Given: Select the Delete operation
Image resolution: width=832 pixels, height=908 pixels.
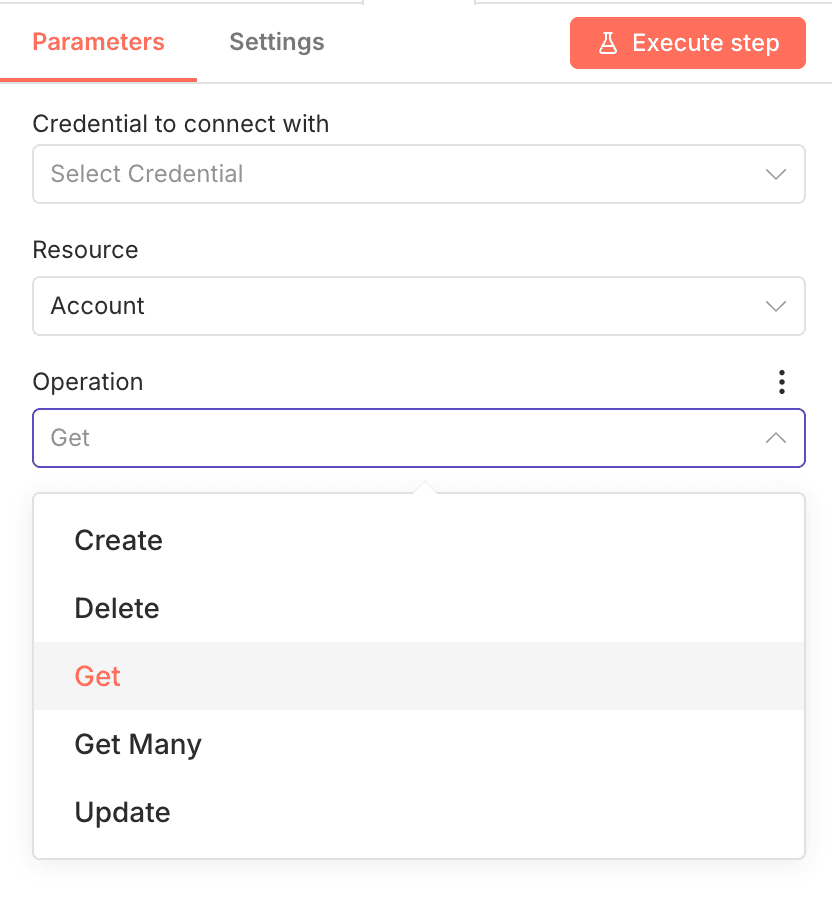Looking at the screenshot, I should [x=117, y=608].
